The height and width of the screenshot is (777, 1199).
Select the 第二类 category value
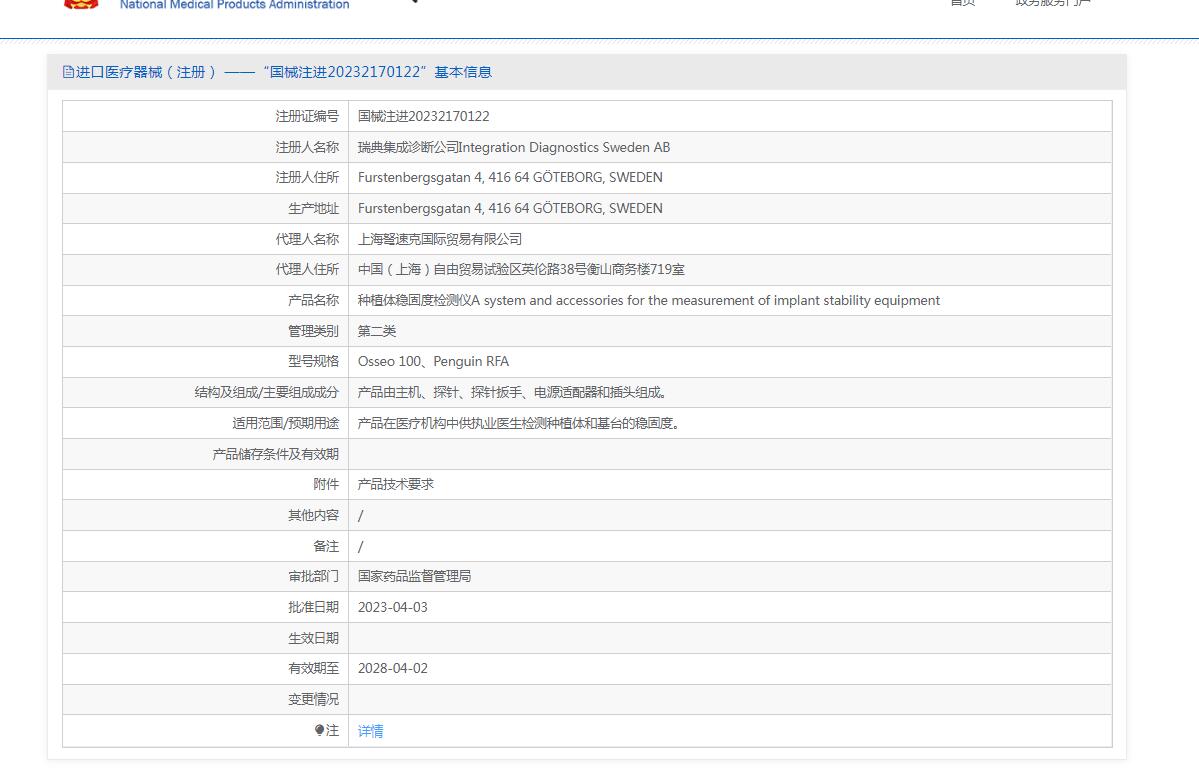(377, 330)
